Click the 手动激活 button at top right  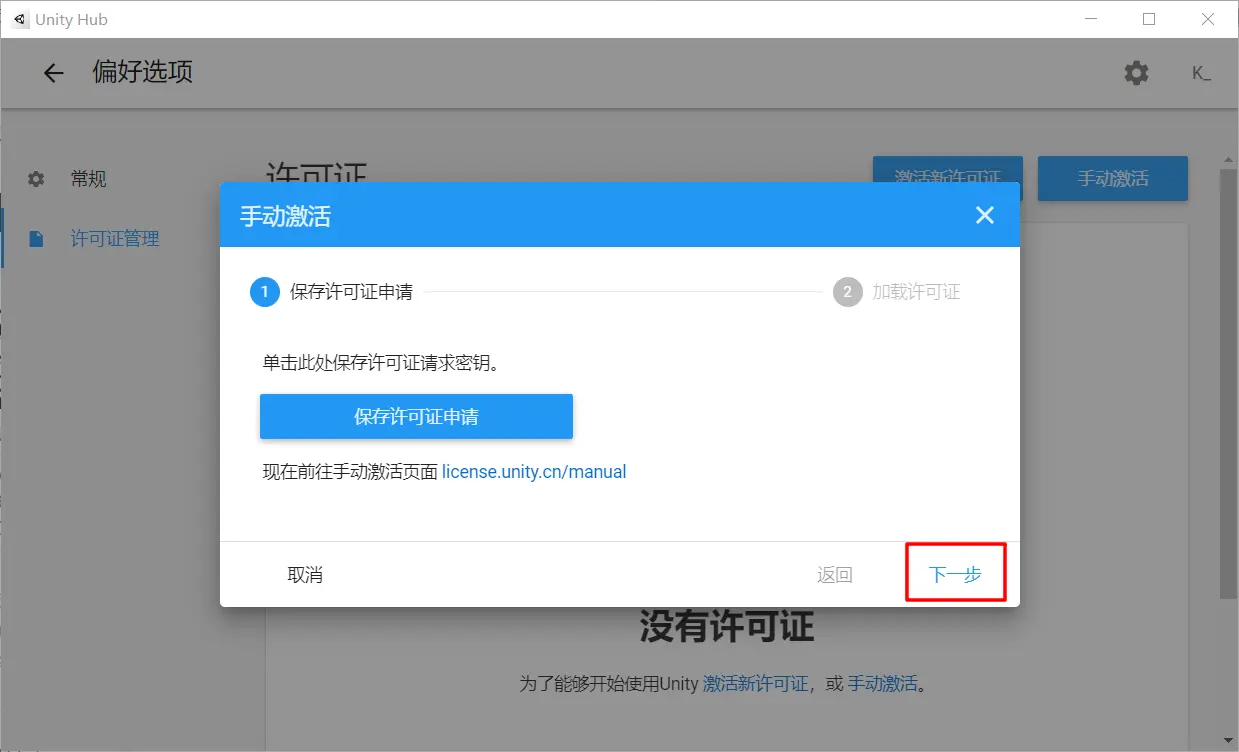point(1113,178)
